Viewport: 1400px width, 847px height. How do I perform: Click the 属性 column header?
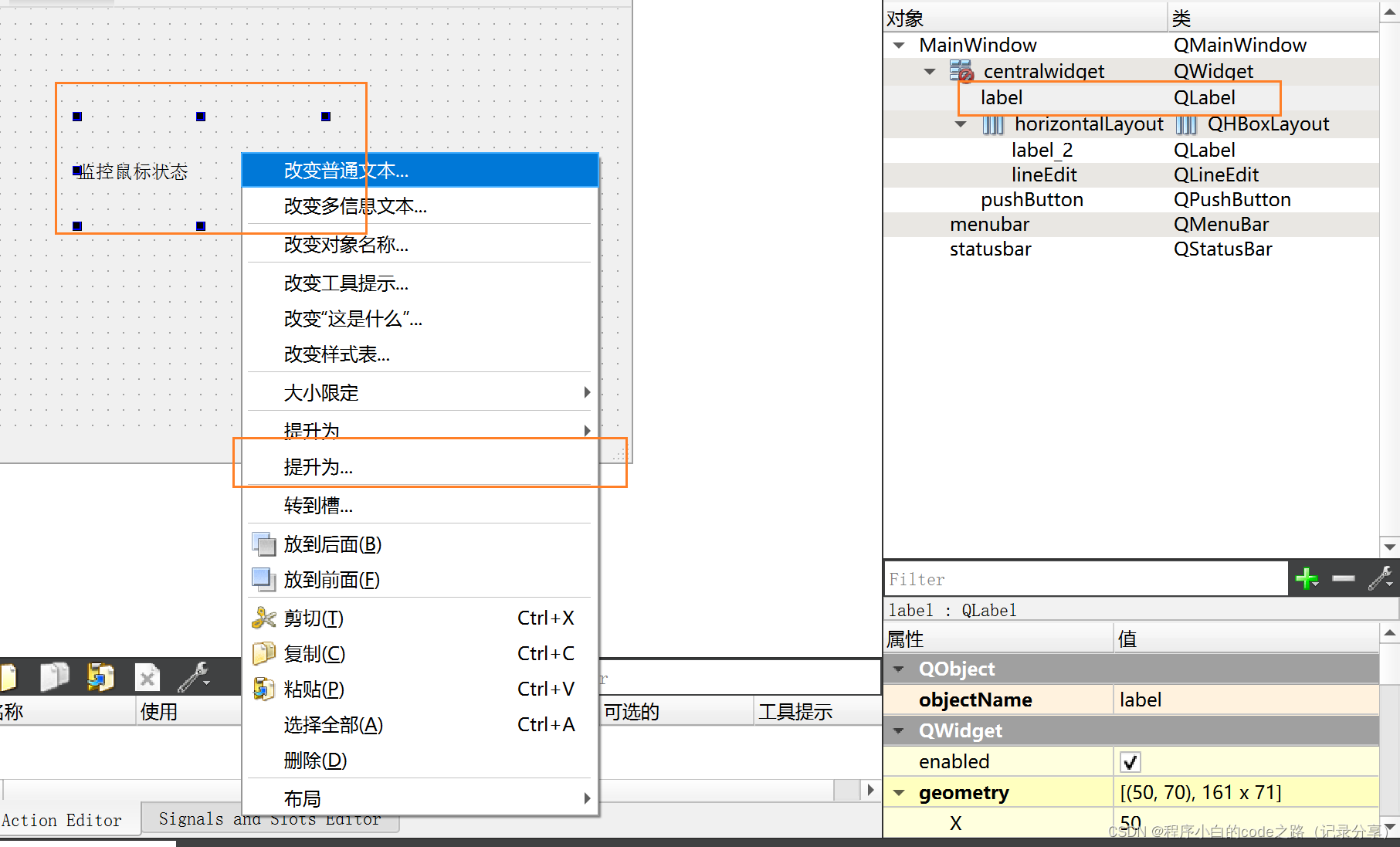(998, 639)
